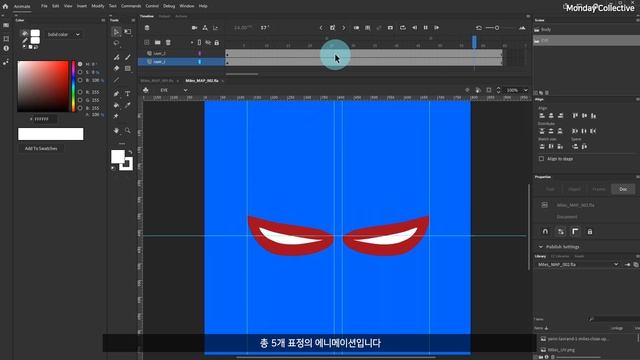Select the Line tool

116,80
